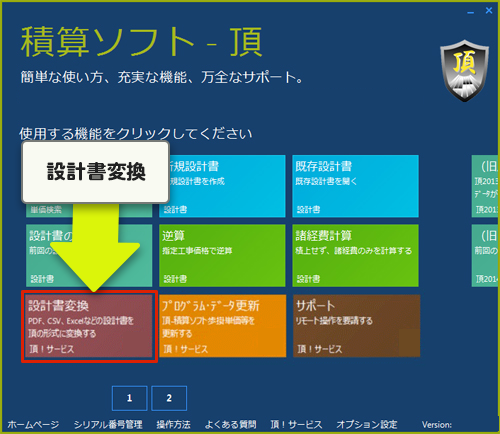Image resolution: width=500 pixels, height=434 pixels.
Task: Open the 設計書変換 tile
Action: 89,326
